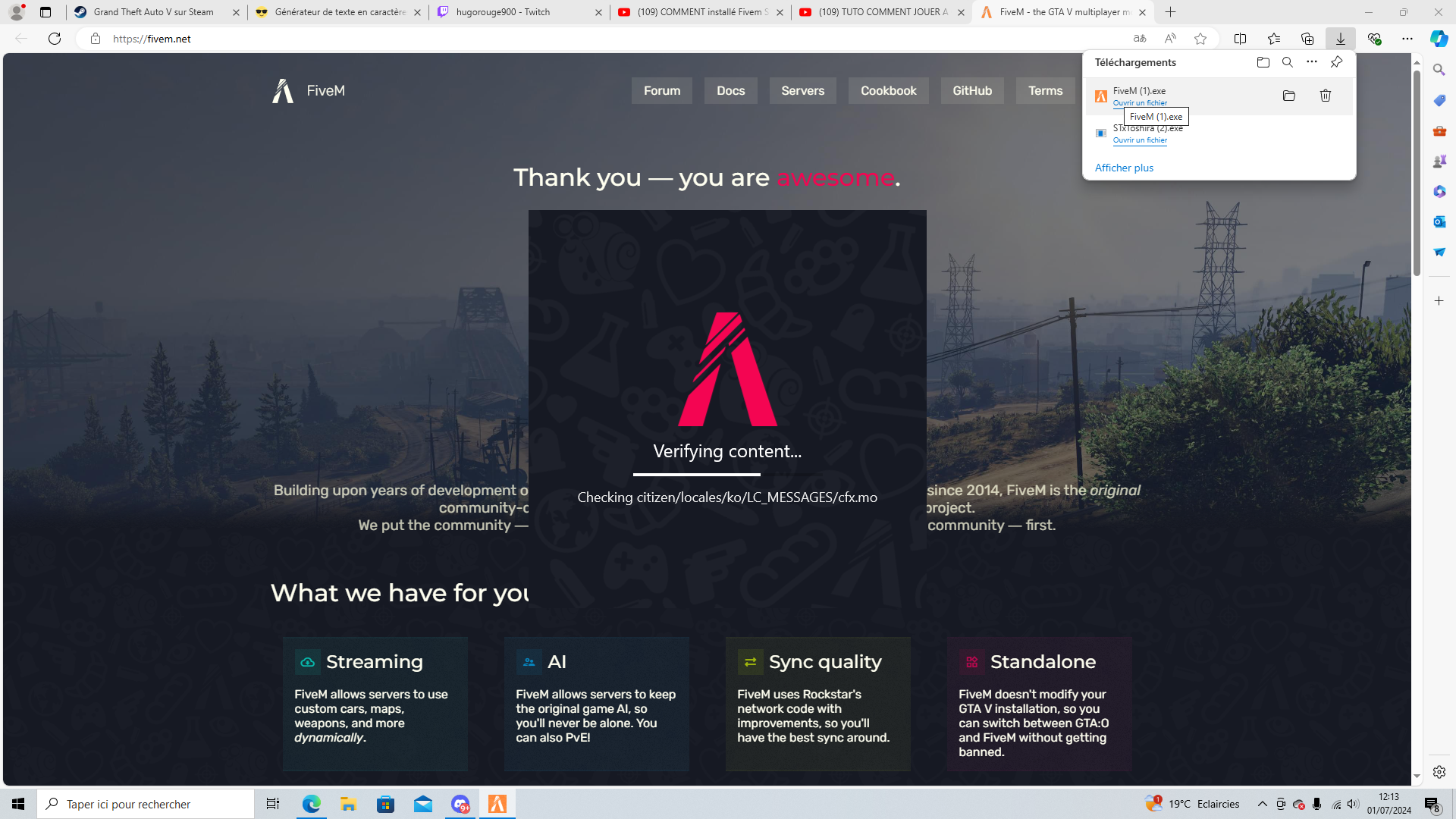The height and width of the screenshot is (819, 1456).
Task: Customize the sidebar with the plus icon
Action: point(1439,301)
